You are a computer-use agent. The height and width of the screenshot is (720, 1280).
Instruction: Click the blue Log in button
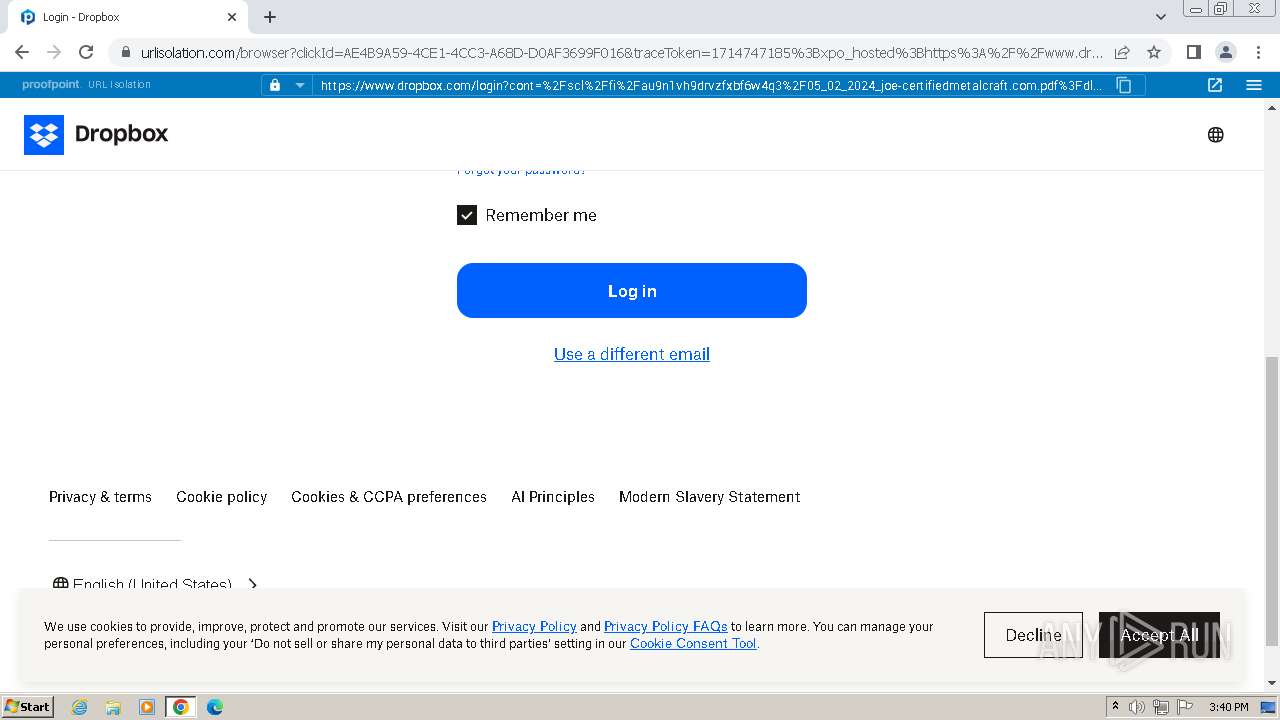632,291
